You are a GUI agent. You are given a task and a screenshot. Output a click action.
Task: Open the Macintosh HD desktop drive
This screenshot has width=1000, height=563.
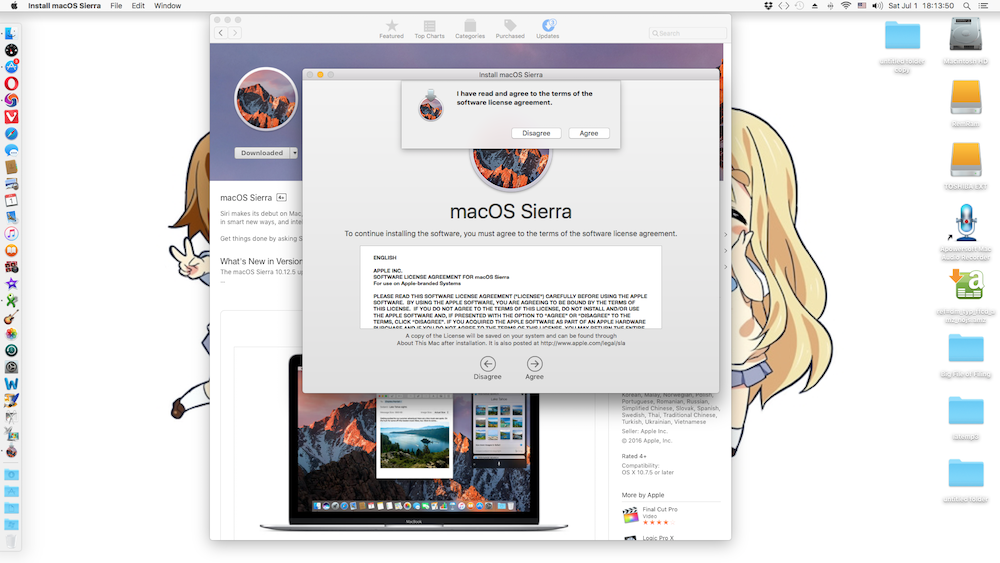(x=965, y=37)
